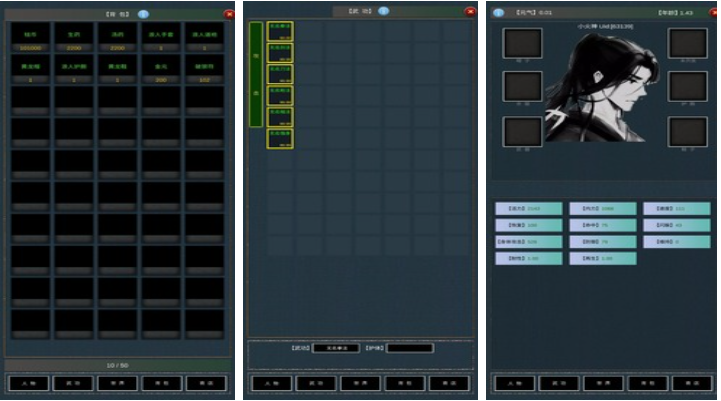Open the last bottom tab in the skills panel
The height and width of the screenshot is (401, 721).
tap(449, 383)
